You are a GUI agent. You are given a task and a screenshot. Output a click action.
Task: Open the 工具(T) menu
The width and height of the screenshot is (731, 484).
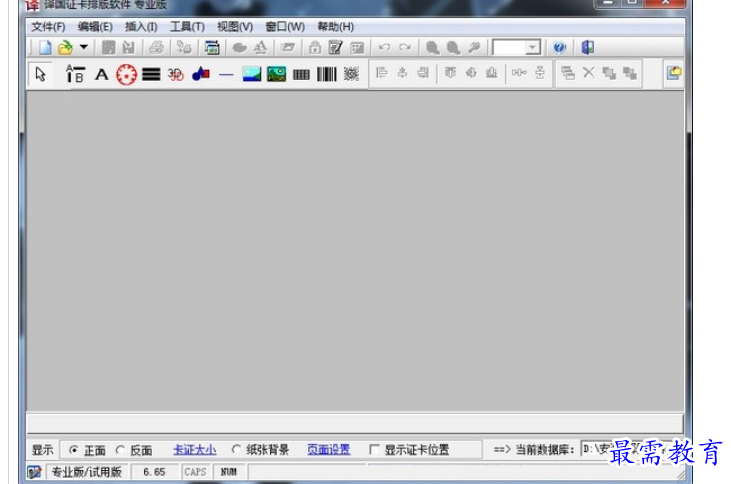point(187,27)
